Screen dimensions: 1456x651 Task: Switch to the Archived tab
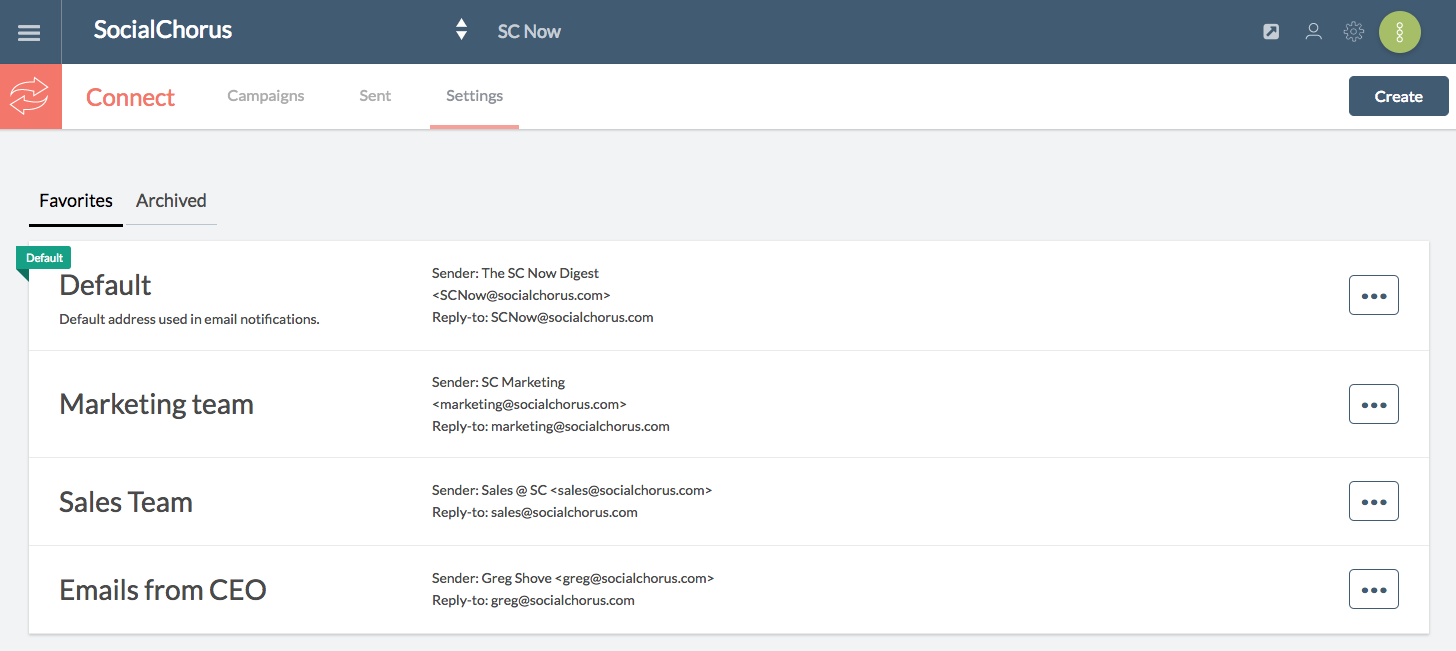pyautogui.click(x=171, y=201)
